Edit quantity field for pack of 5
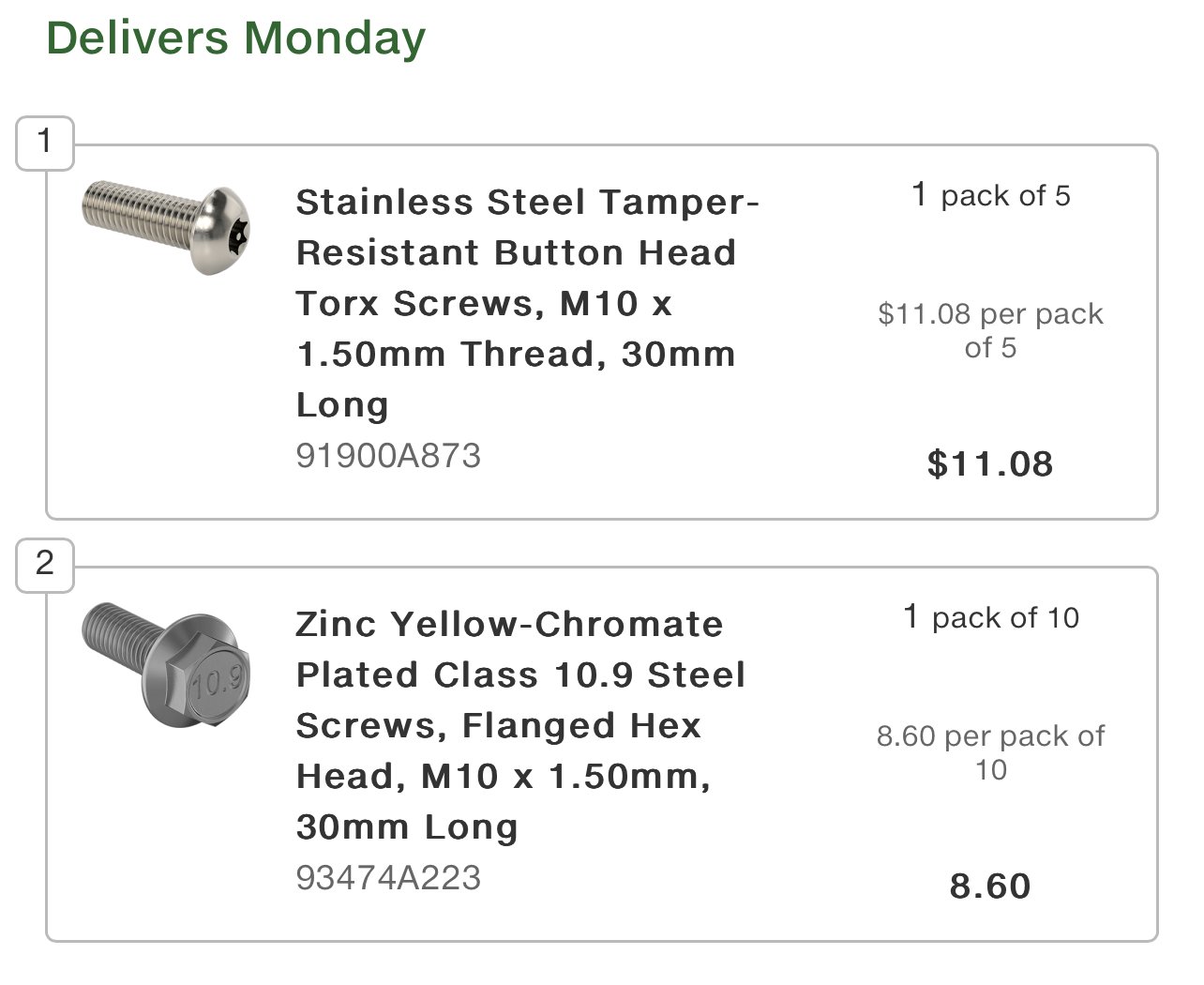This screenshot has width=1204, height=985. [x=920, y=195]
